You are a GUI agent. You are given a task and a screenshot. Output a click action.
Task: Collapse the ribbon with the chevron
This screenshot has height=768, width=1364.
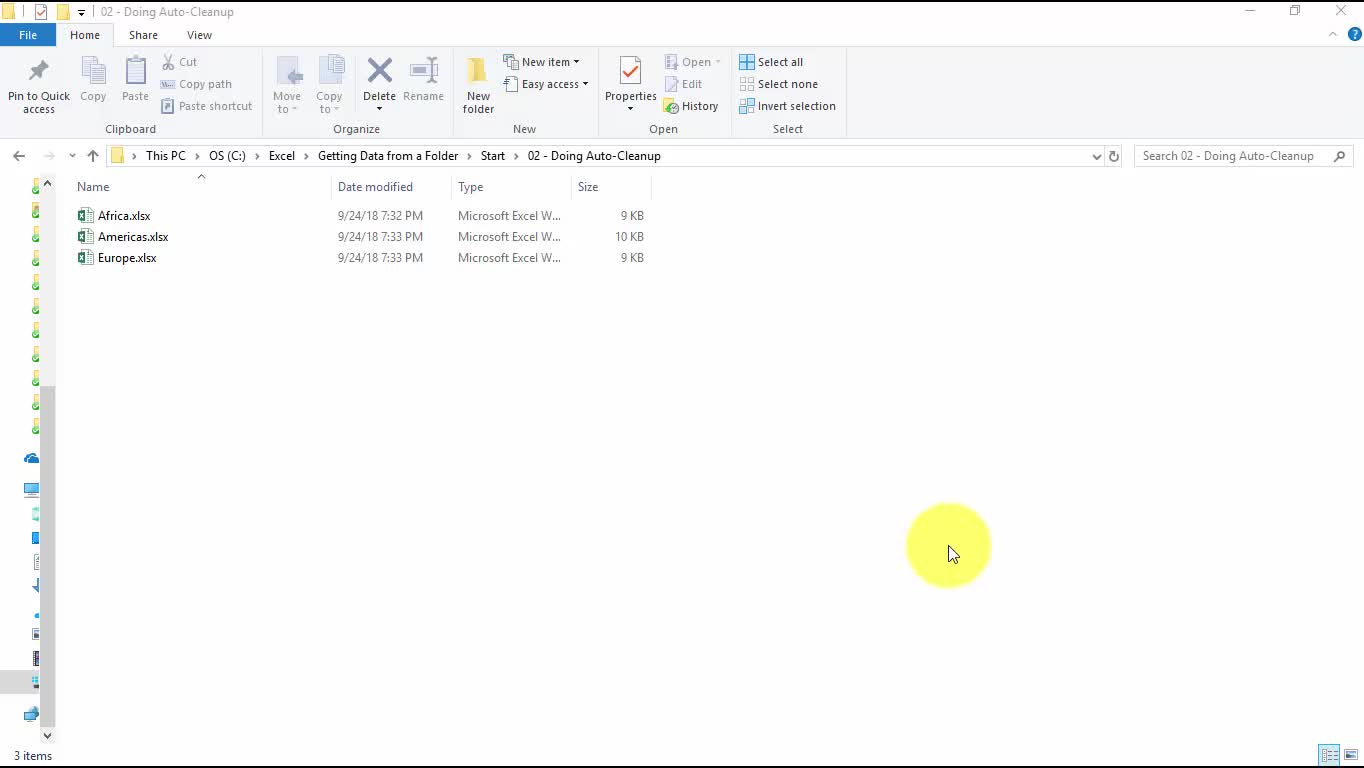click(1333, 34)
